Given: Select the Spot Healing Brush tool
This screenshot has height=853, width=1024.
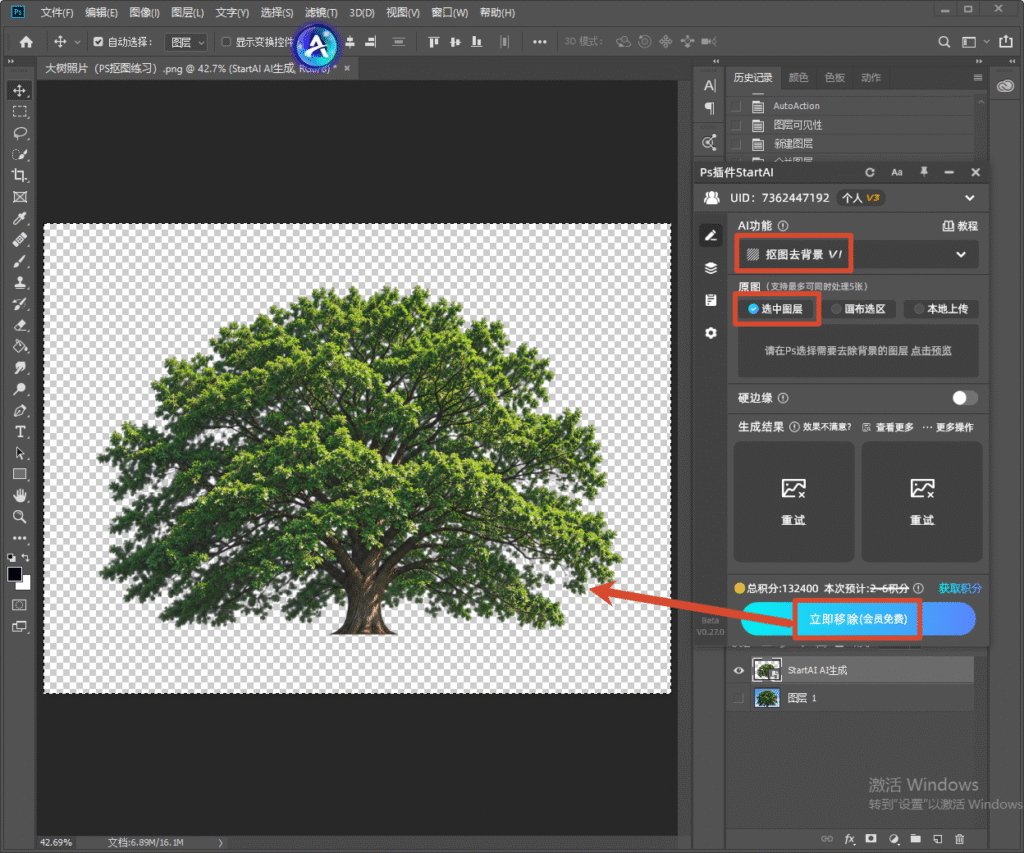Looking at the screenshot, I should (x=20, y=240).
